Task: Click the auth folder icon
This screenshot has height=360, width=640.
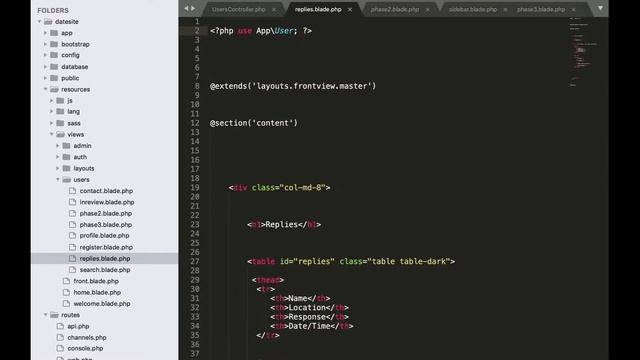Action: pos(67,157)
